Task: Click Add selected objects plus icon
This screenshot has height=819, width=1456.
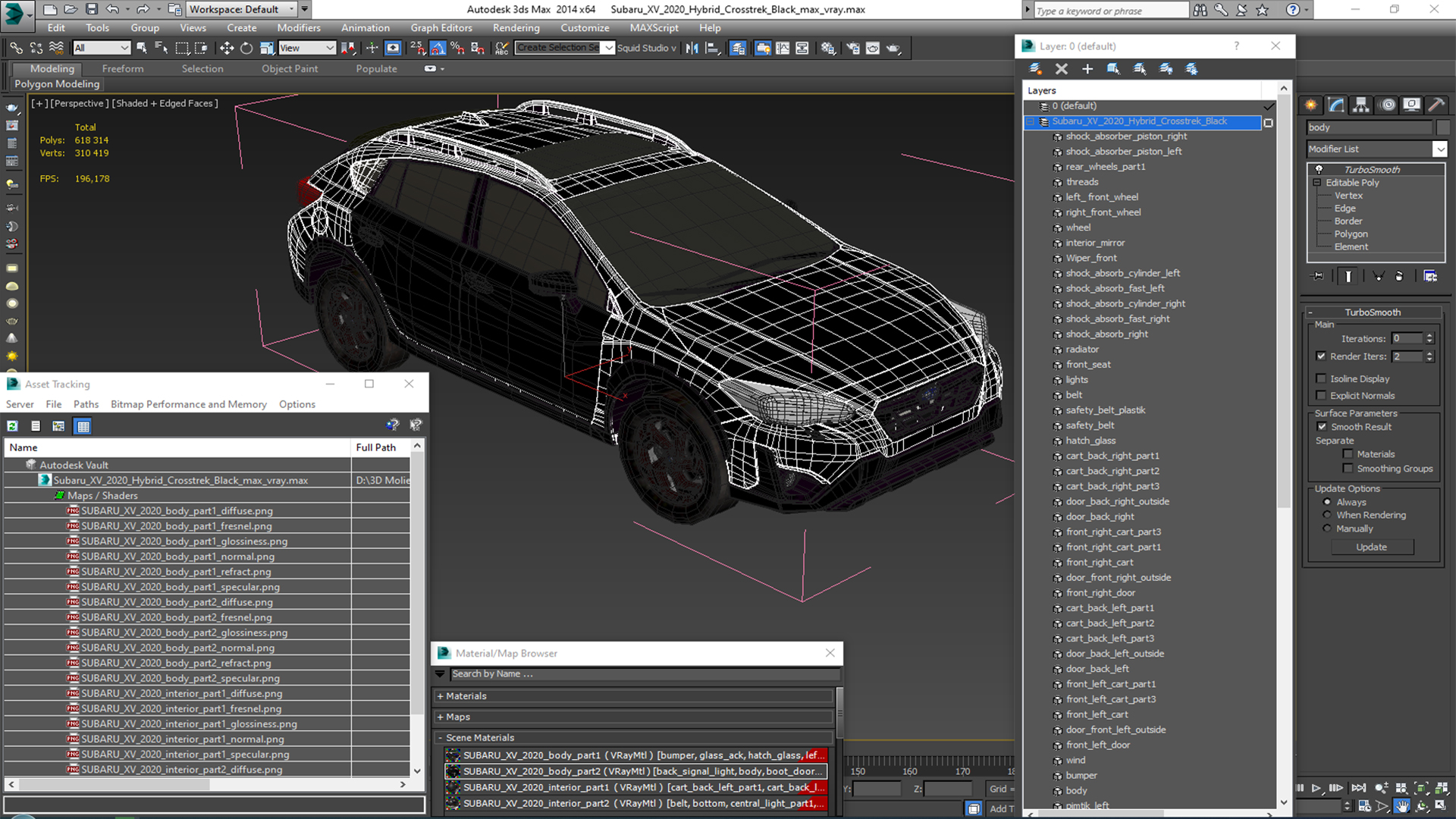Action: [1087, 69]
